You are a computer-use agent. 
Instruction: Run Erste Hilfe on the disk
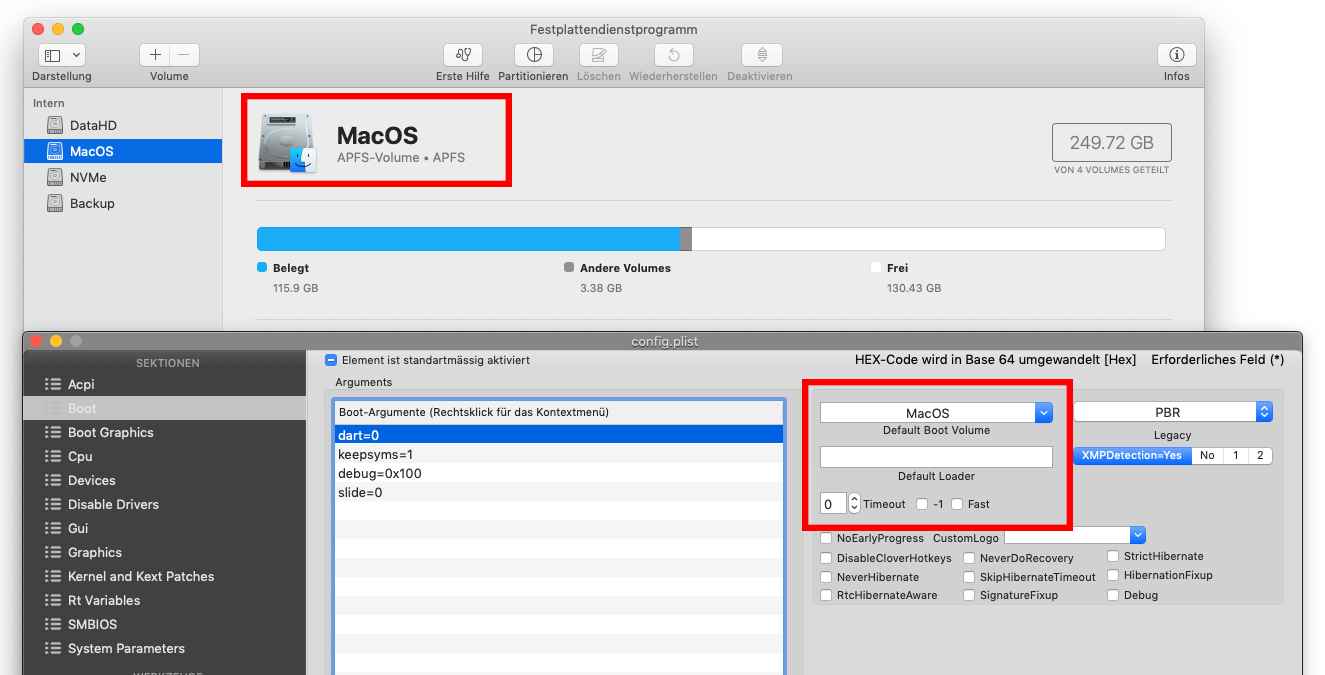(462, 56)
